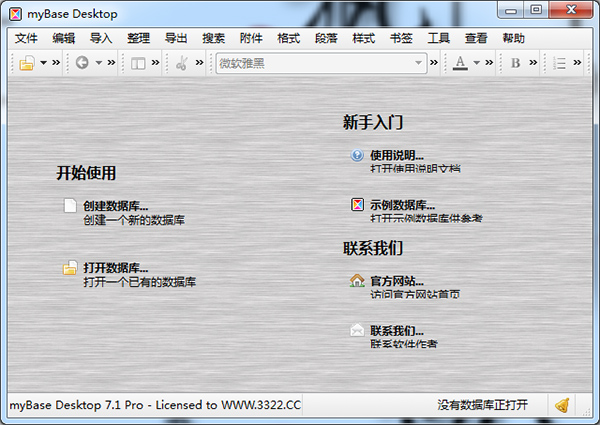
Task: Toggle the panel layout view icon
Action: (x=138, y=63)
